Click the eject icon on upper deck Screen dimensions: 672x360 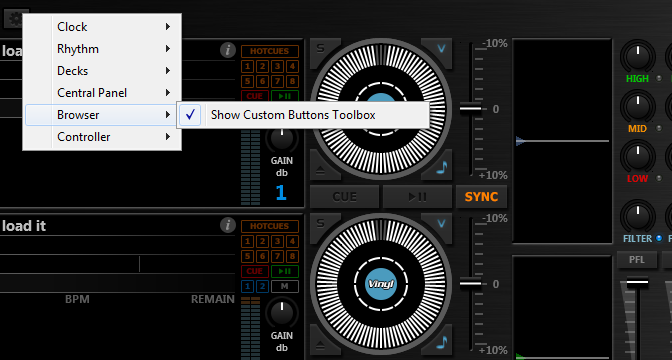coord(321,171)
